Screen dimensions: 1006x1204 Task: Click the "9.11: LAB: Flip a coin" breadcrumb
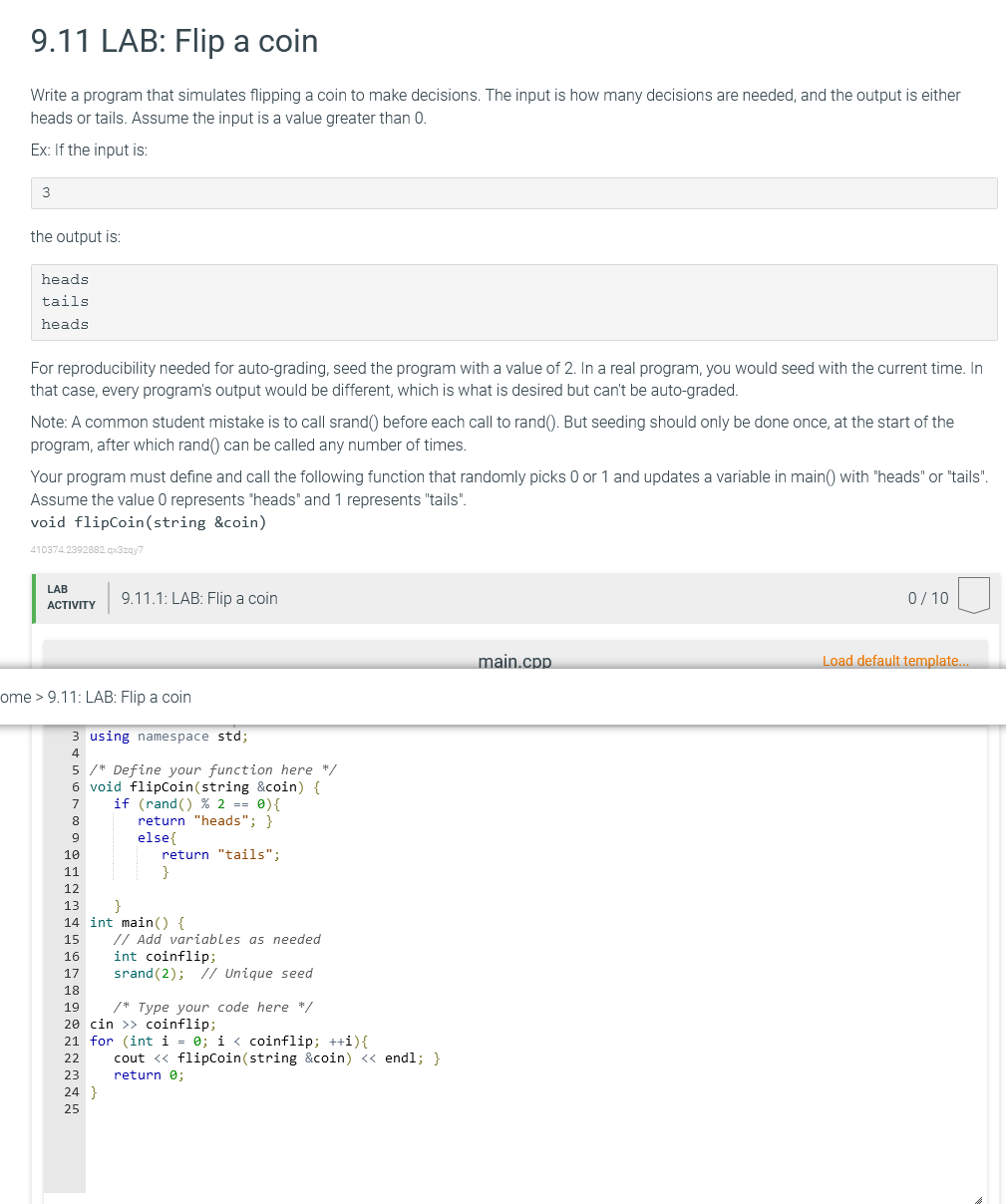point(119,697)
